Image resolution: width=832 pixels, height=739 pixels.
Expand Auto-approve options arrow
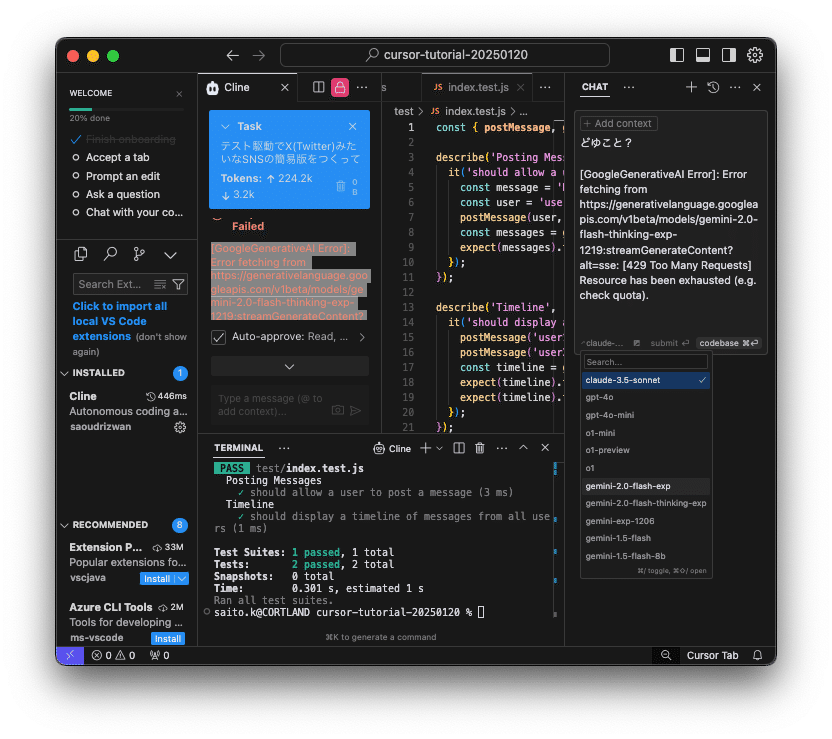point(362,337)
